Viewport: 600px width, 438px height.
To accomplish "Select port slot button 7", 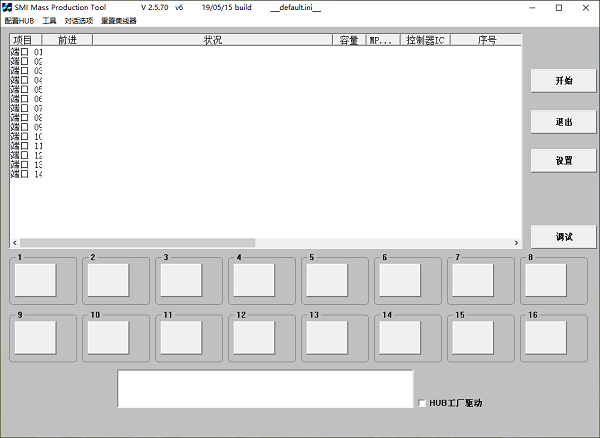I will [x=473, y=280].
